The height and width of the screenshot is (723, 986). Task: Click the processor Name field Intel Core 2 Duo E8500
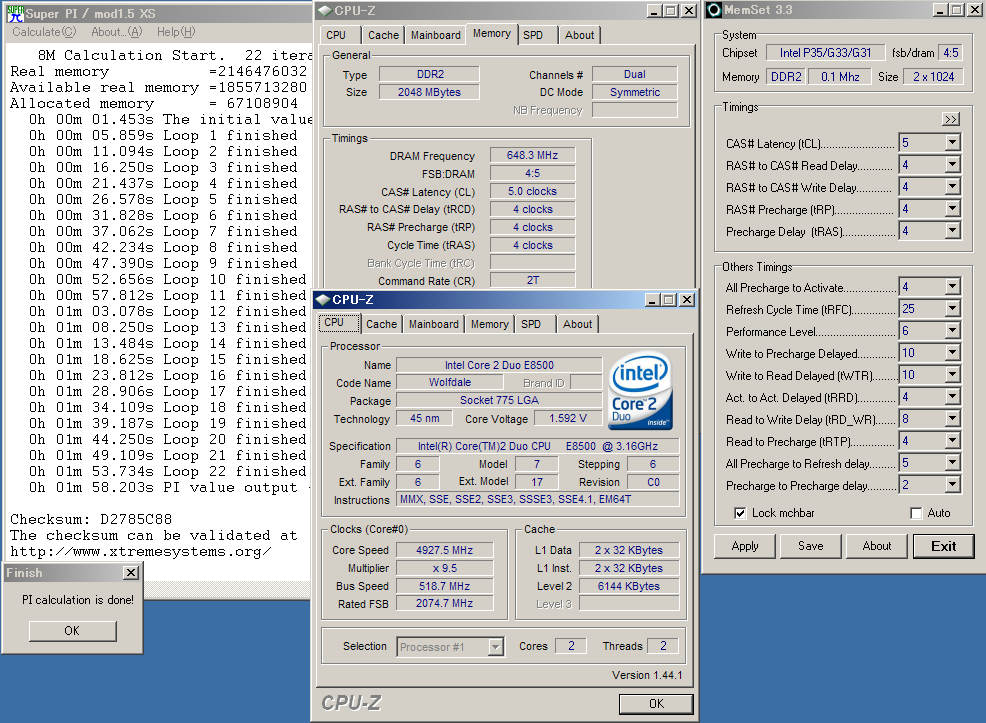point(499,365)
